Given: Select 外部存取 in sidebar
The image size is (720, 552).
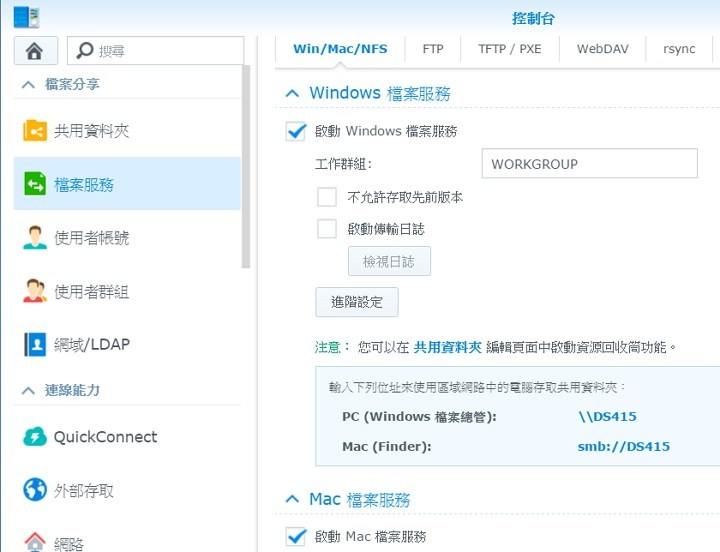Looking at the screenshot, I should 127,490.
